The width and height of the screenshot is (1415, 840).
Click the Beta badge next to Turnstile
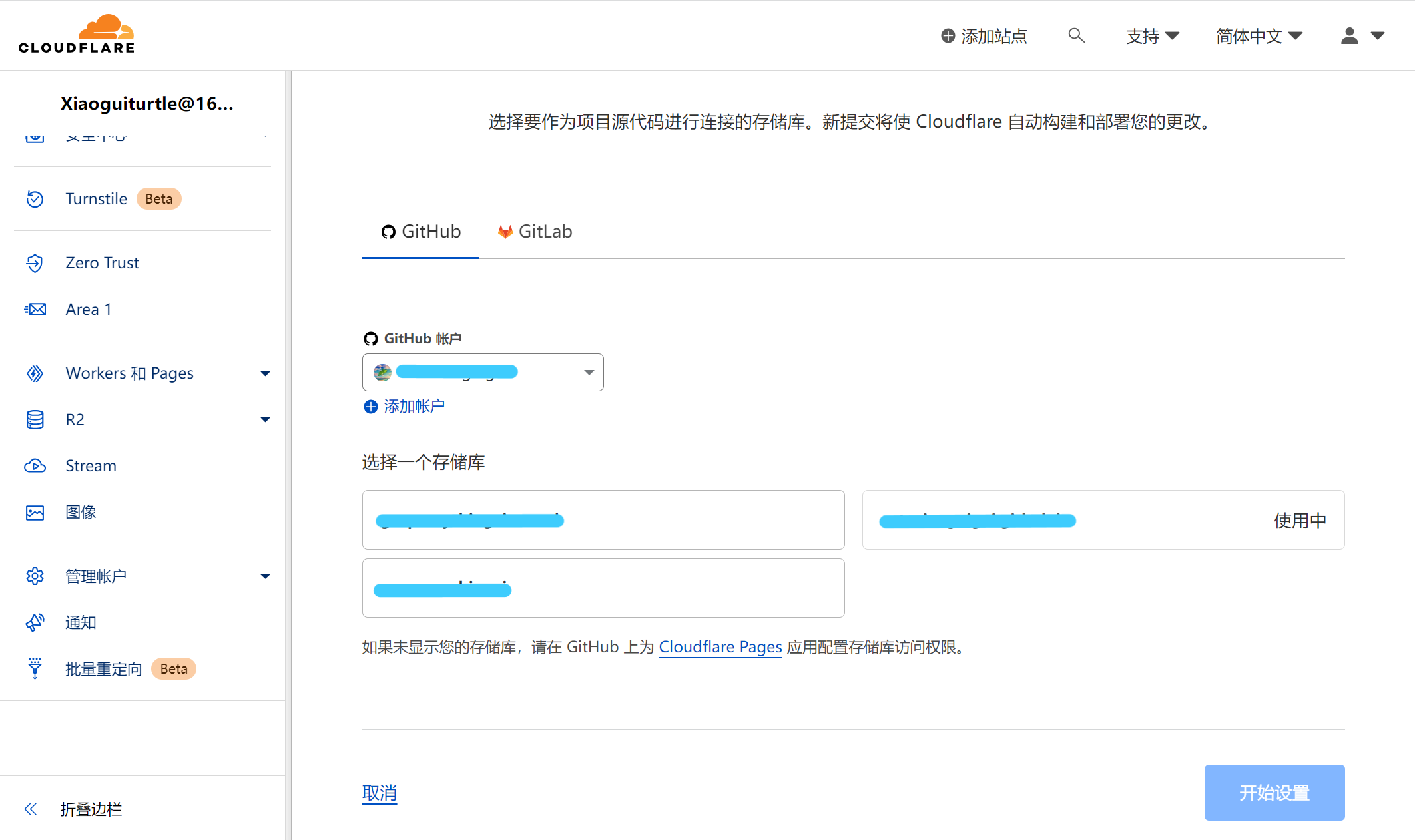tap(159, 199)
